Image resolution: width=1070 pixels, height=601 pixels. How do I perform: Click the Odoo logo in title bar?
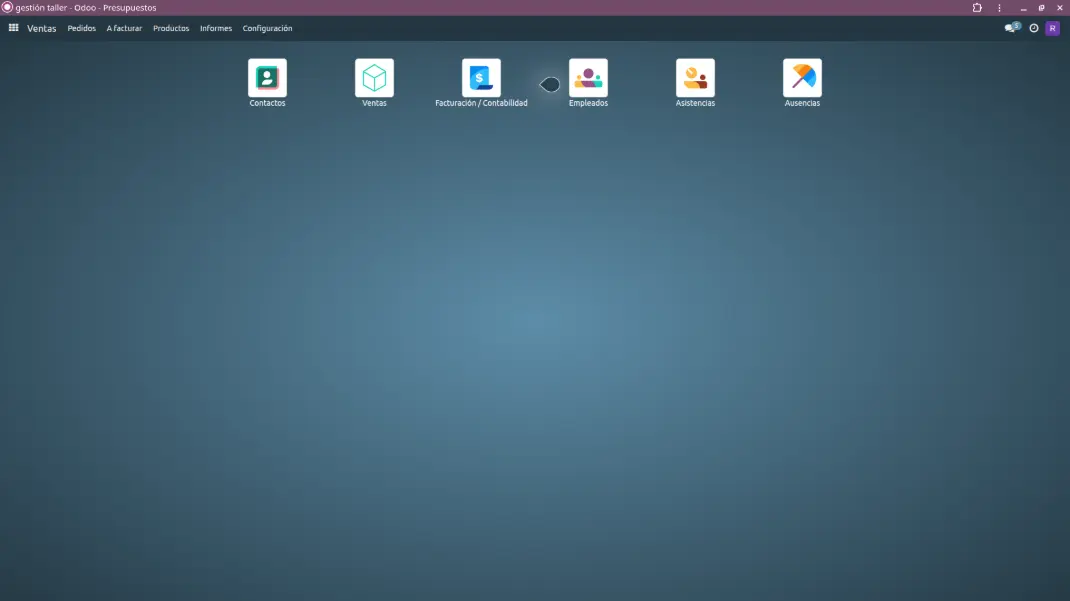[x=7, y=8]
